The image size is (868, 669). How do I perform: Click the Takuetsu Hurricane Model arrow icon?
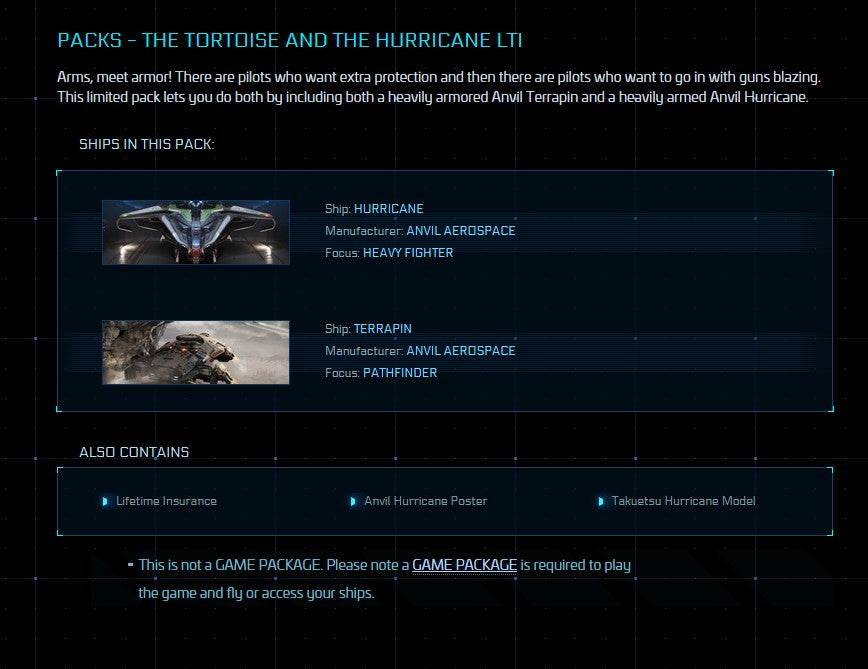click(x=601, y=501)
